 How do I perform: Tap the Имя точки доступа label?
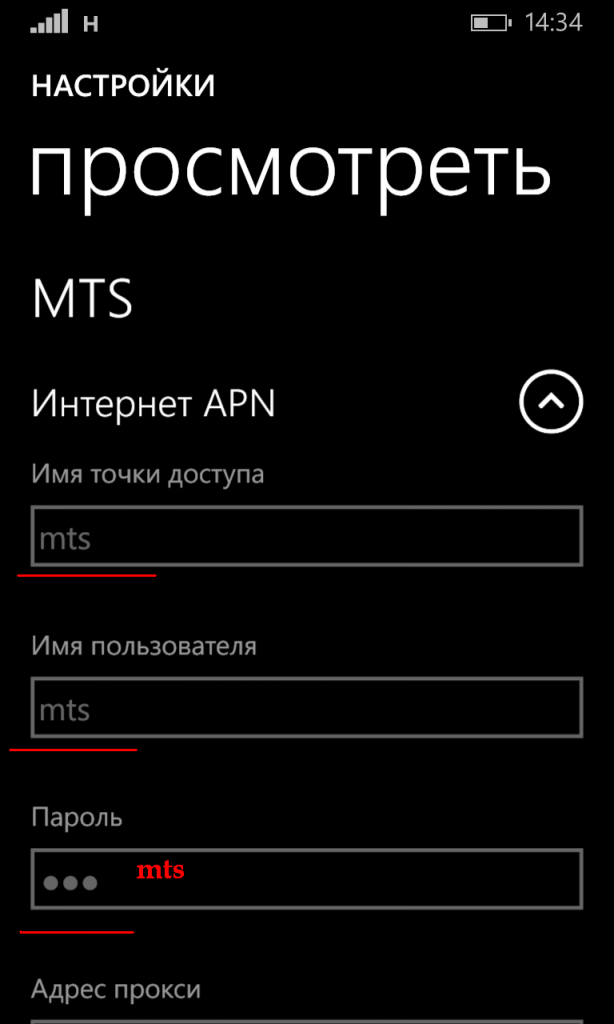148,475
